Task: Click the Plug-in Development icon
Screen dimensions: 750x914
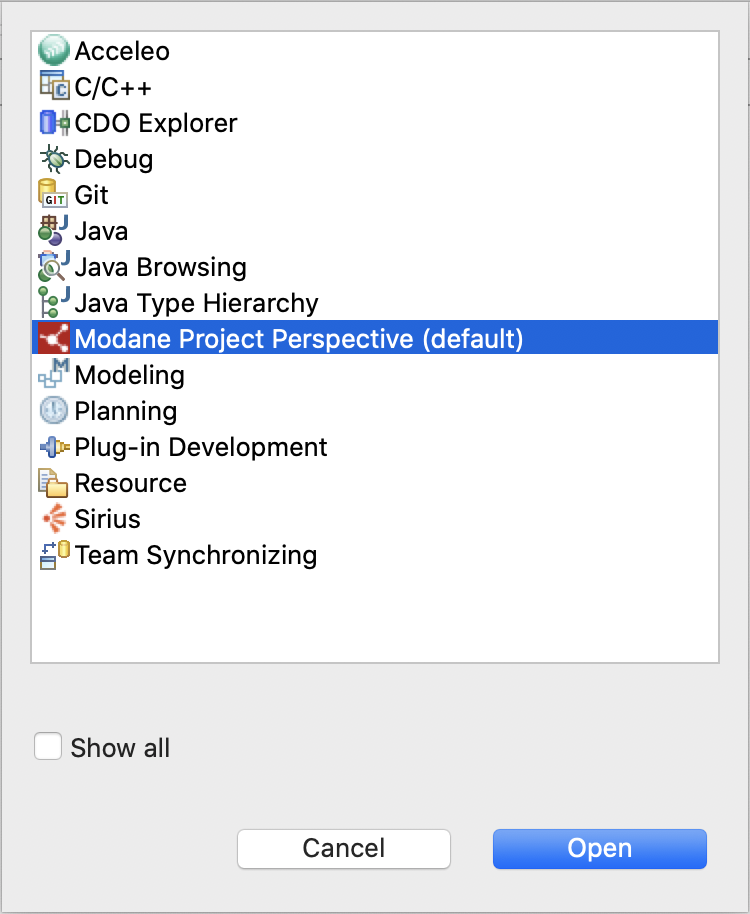Action: pos(54,447)
